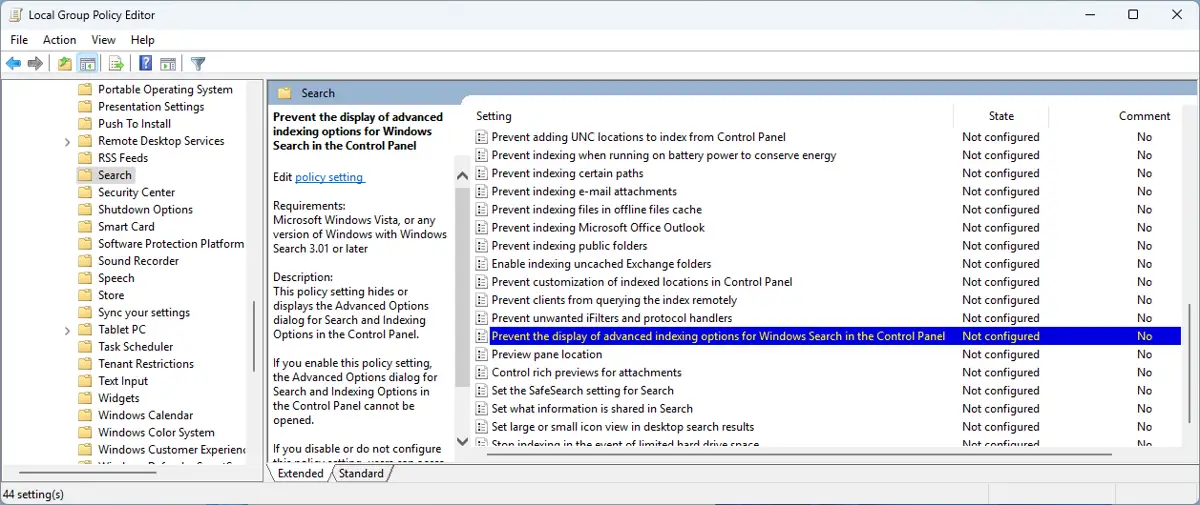Select Windows Color System folder
Image resolution: width=1200 pixels, height=505 pixels.
(x=156, y=433)
